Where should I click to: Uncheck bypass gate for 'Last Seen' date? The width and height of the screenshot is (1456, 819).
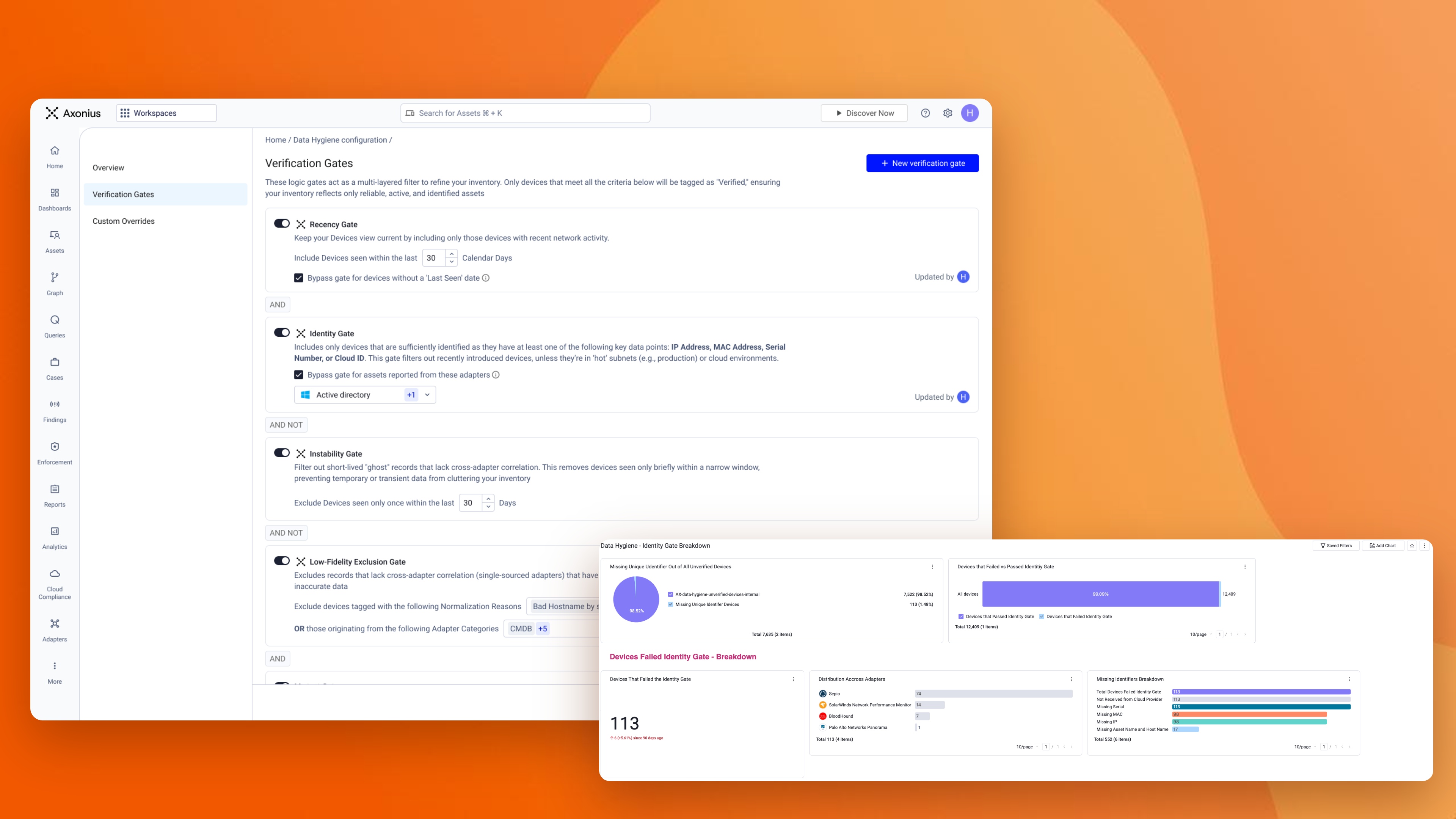298,278
